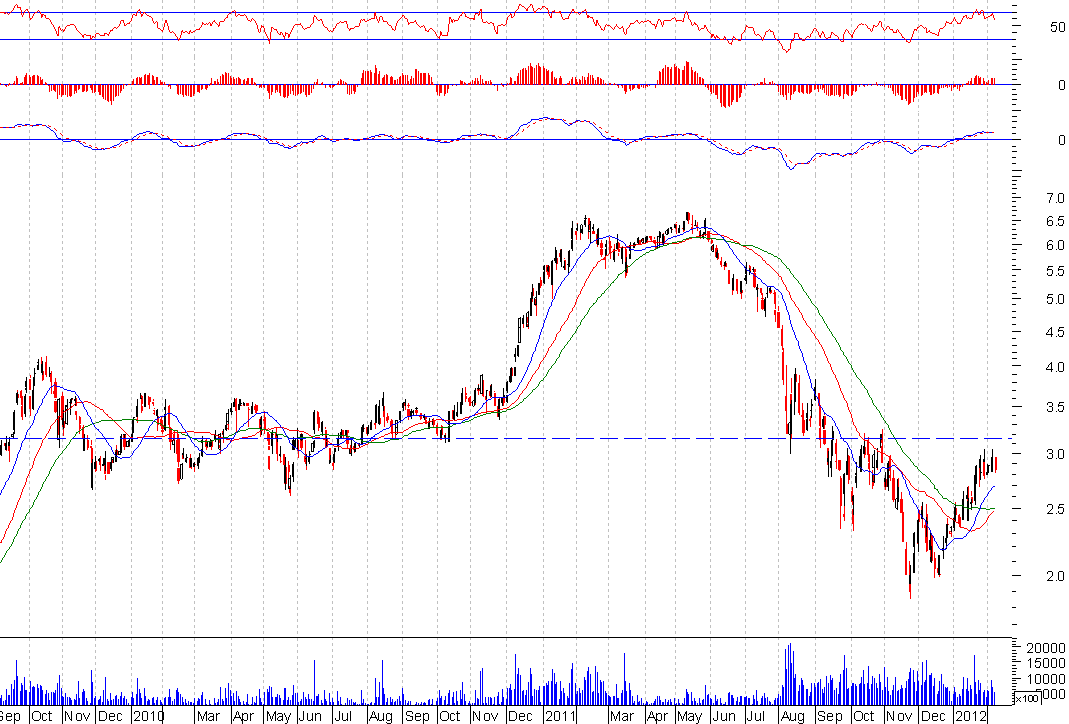Click the 3.0 price axis label
This screenshot has width=1069, height=724.
(1055, 454)
